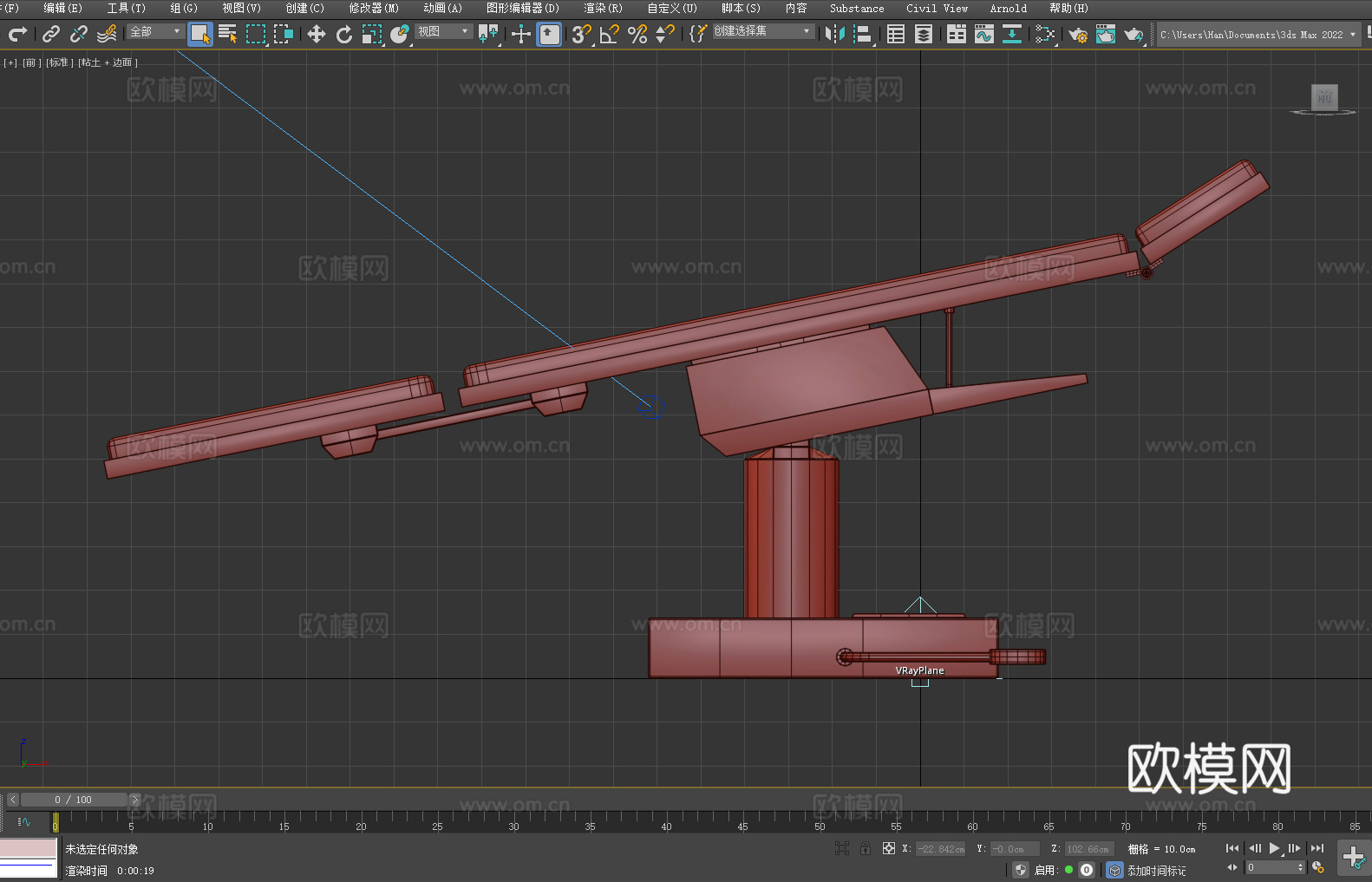The width and height of the screenshot is (1372, 882).
Task: Click 添加时间标记 in status bar
Action: pyautogui.click(x=1156, y=870)
